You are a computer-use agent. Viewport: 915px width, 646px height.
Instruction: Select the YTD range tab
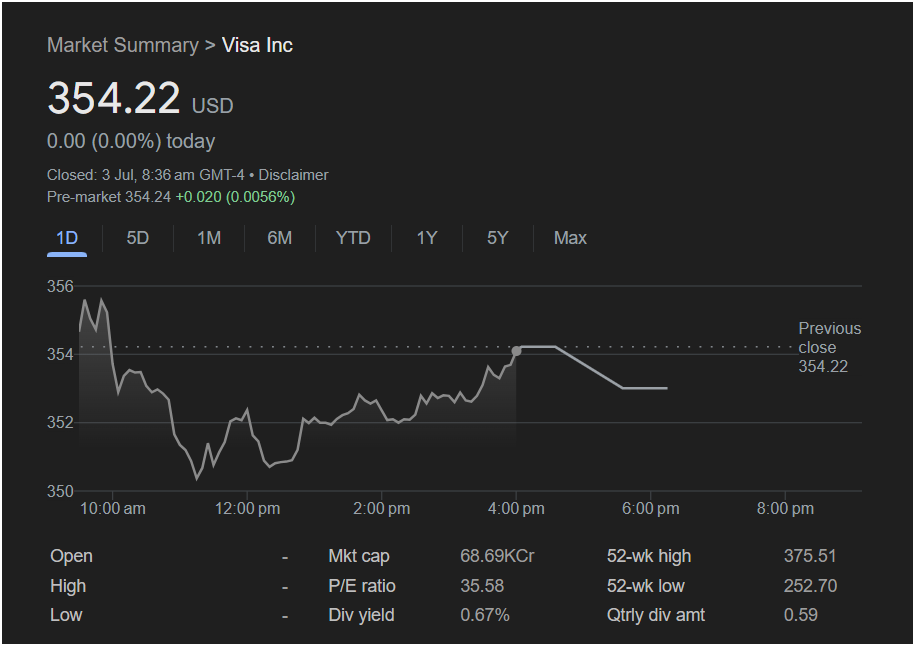pyautogui.click(x=353, y=238)
